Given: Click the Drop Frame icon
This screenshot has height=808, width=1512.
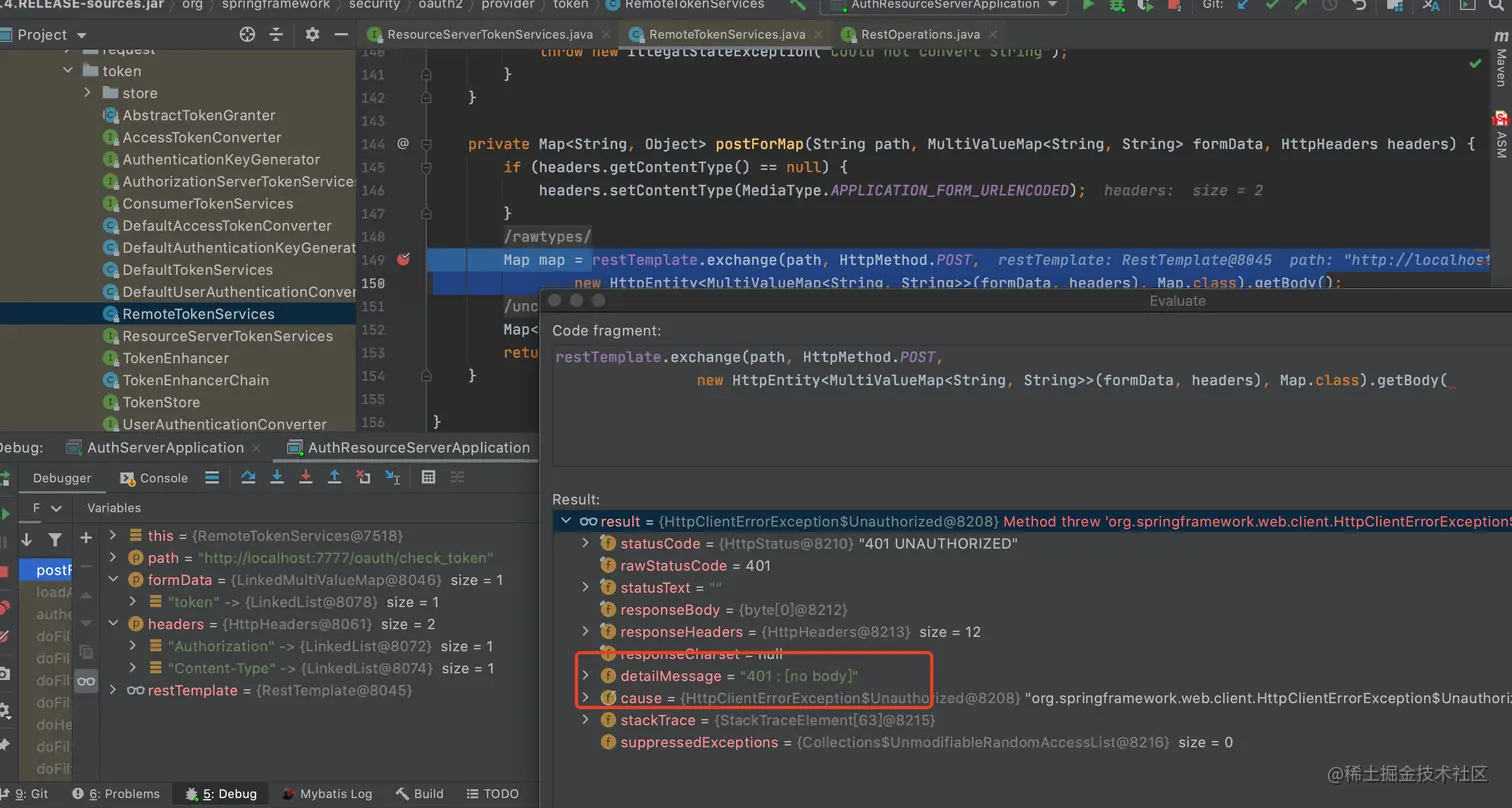Looking at the screenshot, I should coord(364,478).
